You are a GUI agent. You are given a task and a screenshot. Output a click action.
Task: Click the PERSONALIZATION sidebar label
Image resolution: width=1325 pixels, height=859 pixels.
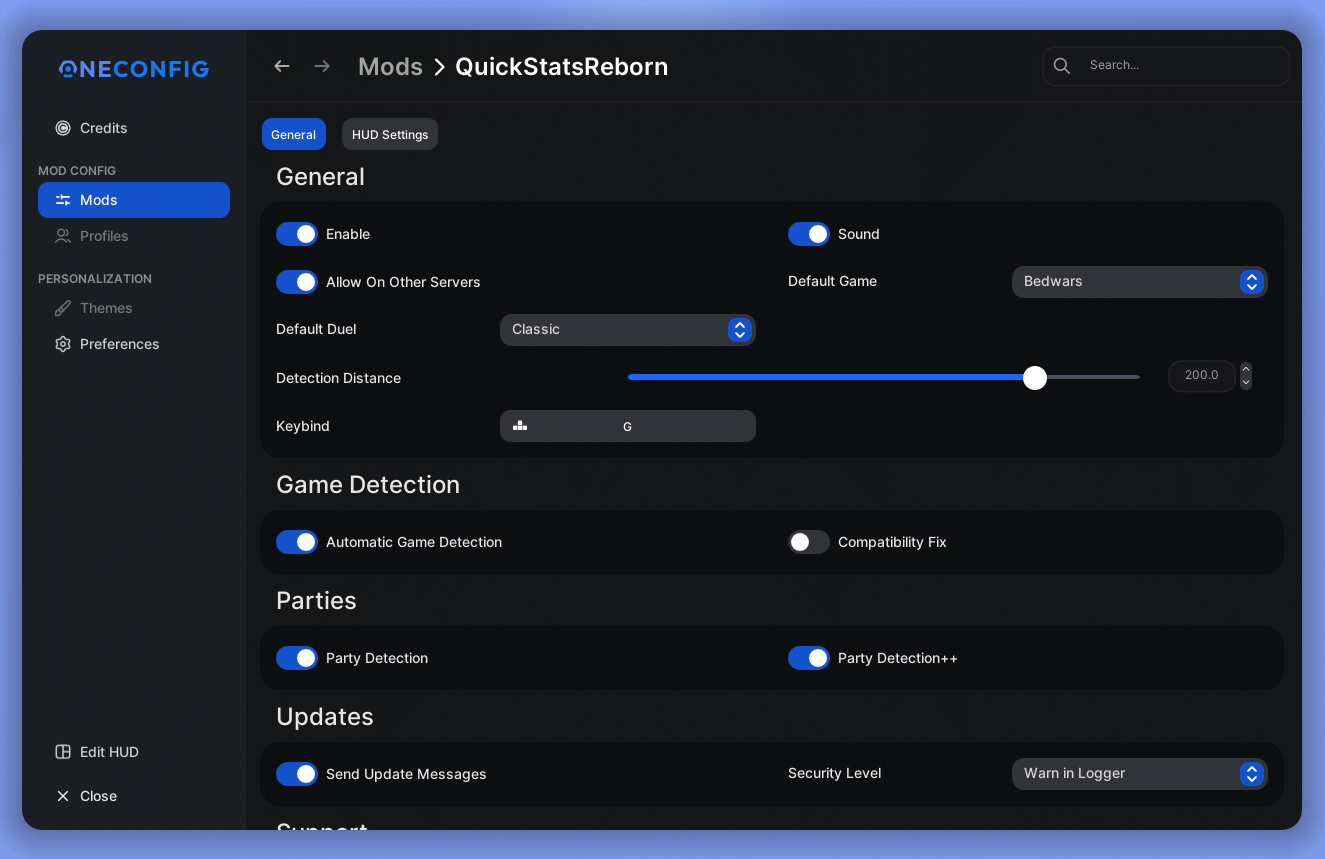click(95, 279)
